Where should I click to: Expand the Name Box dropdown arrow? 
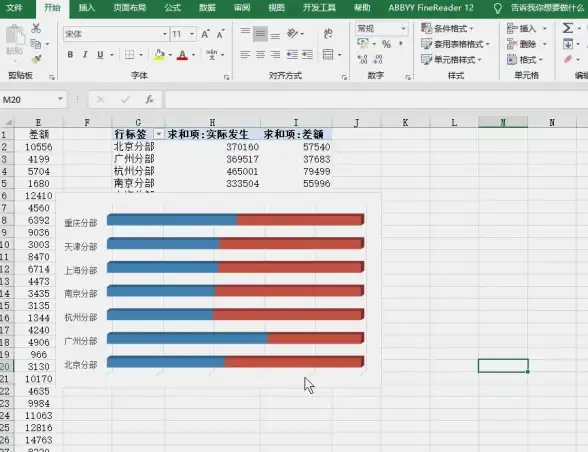[60, 99]
